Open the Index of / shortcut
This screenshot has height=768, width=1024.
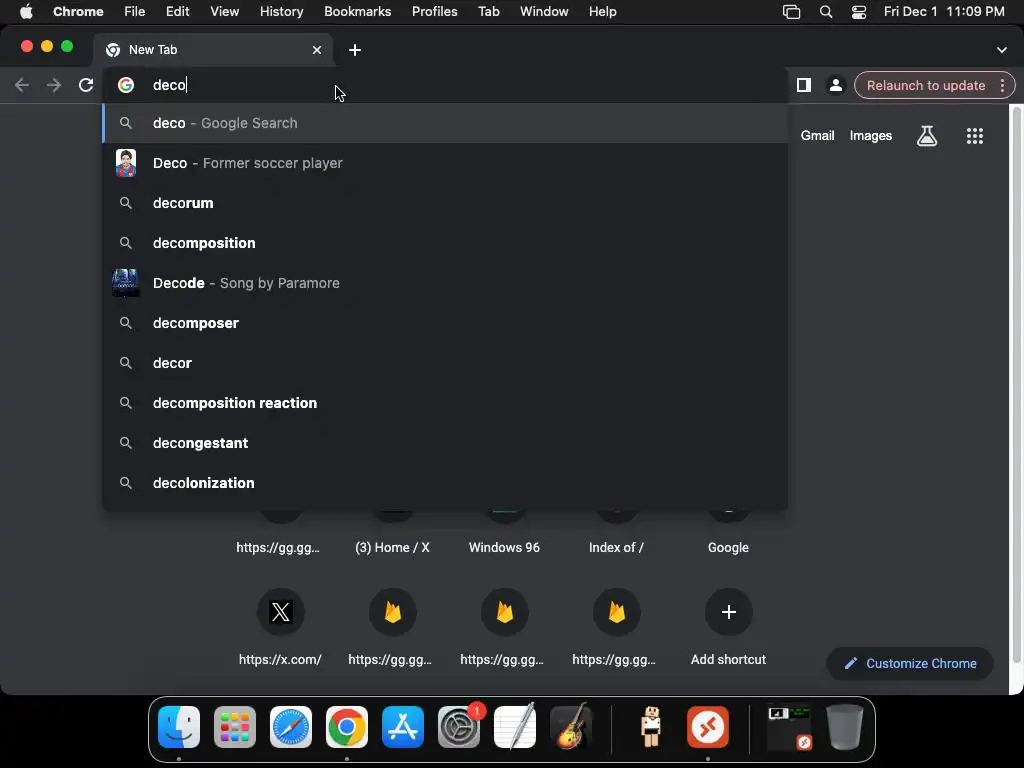(x=616, y=547)
